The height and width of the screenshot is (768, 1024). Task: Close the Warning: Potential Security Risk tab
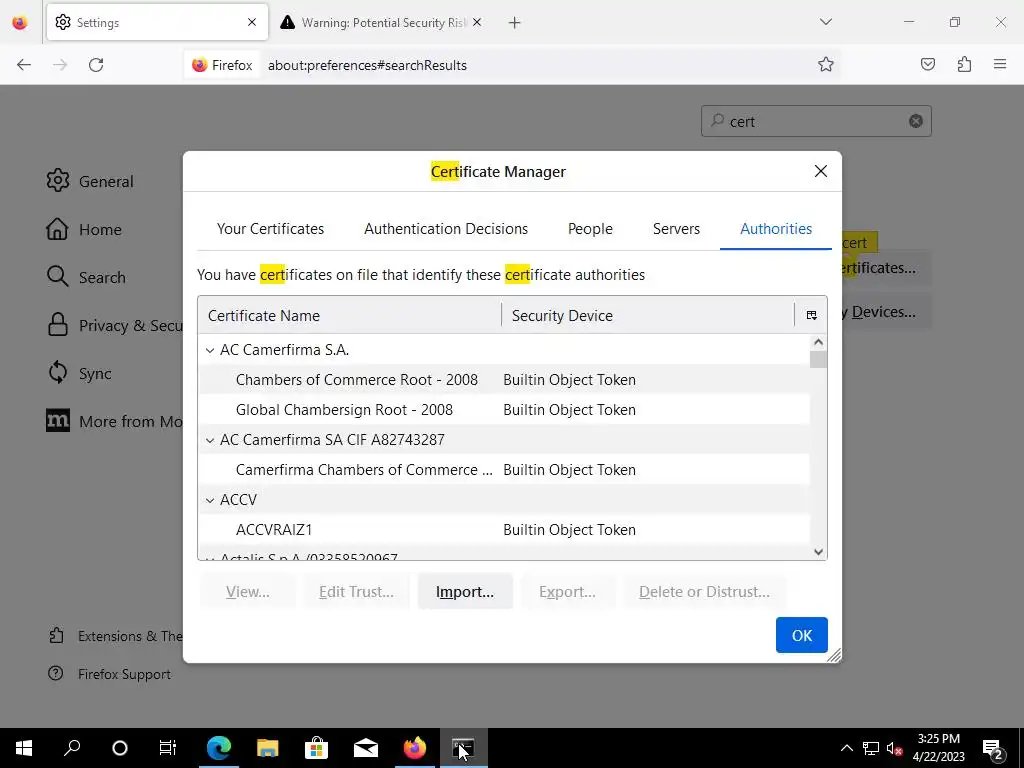coord(477,22)
